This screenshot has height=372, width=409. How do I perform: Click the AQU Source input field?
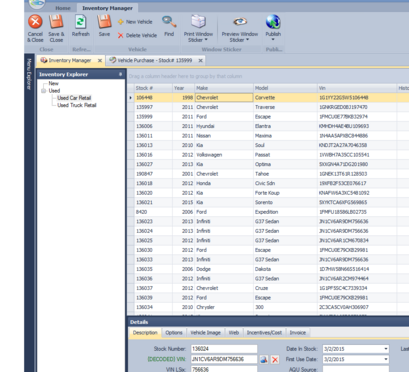coord(356,369)
